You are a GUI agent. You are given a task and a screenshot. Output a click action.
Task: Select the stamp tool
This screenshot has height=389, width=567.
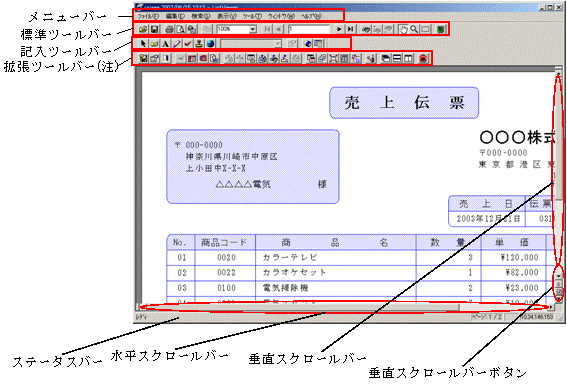(199, 44)
